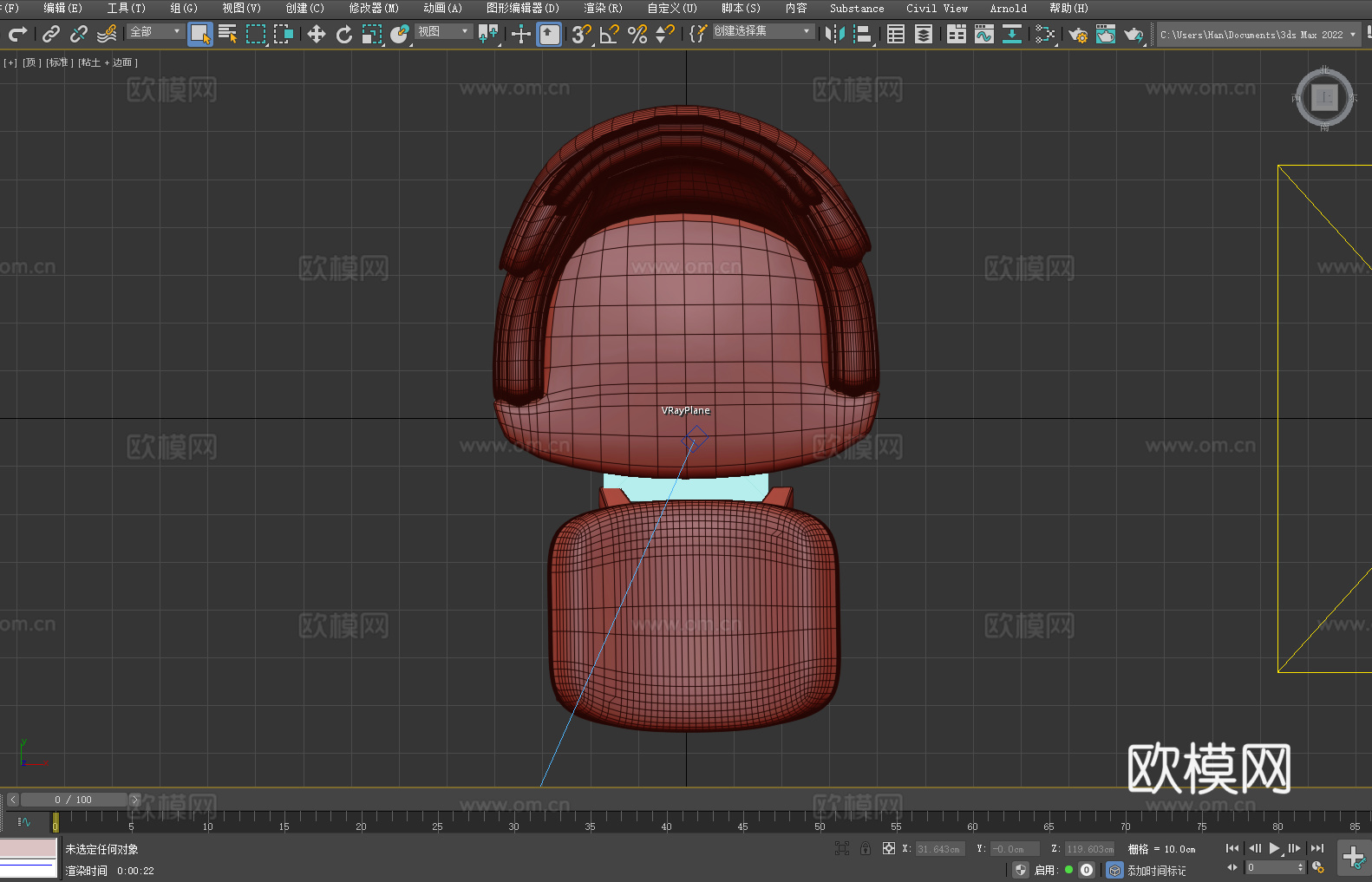Click the Unlink Selection icon
The width and height of the screenshot is (1372, 882).
point(79,34)
